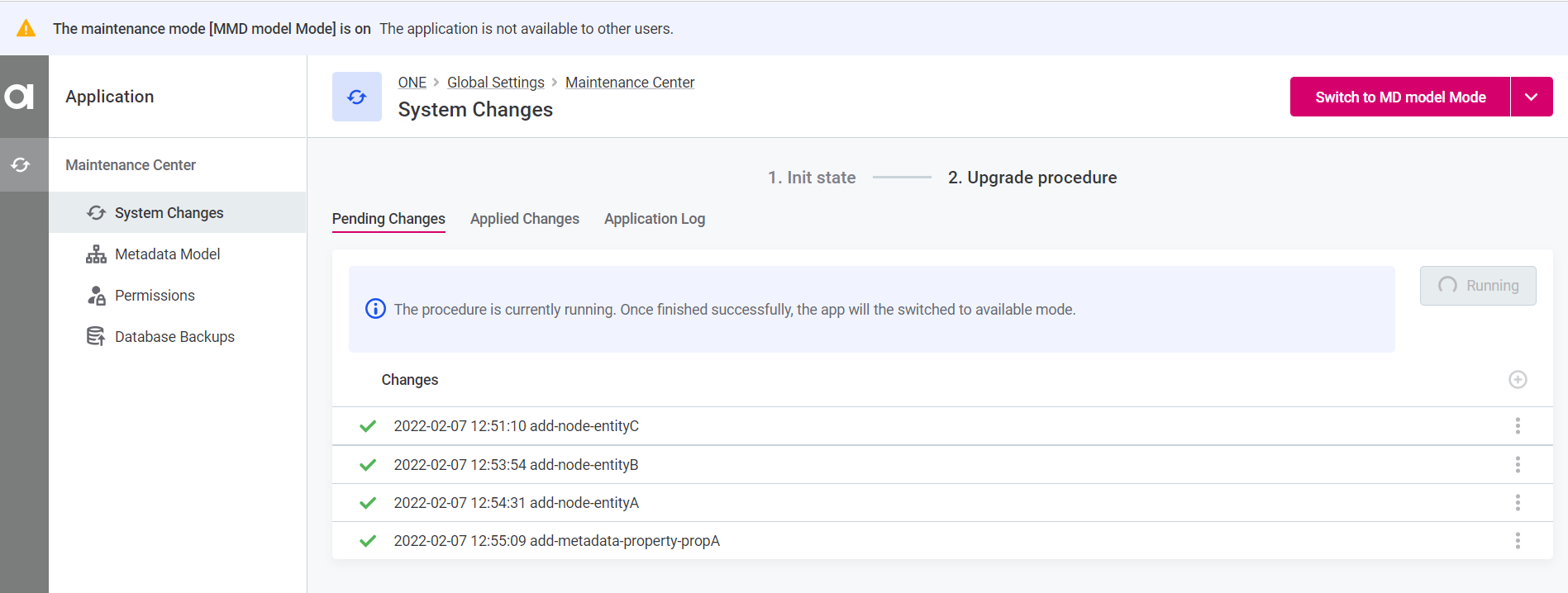Screen dimensions: 1568x593
Task: Click the warning triangle in maintenance banner
Action: 26,29
